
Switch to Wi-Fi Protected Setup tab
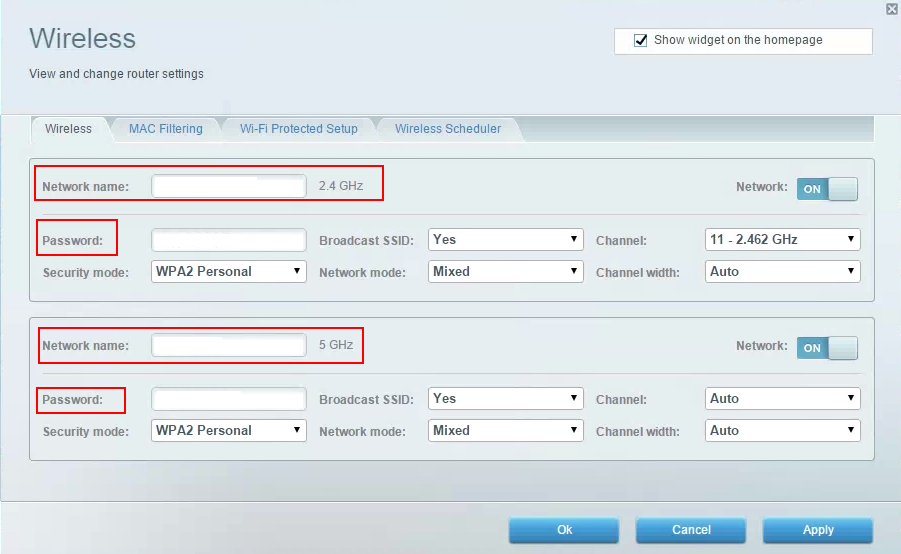[x=298, y=129]
